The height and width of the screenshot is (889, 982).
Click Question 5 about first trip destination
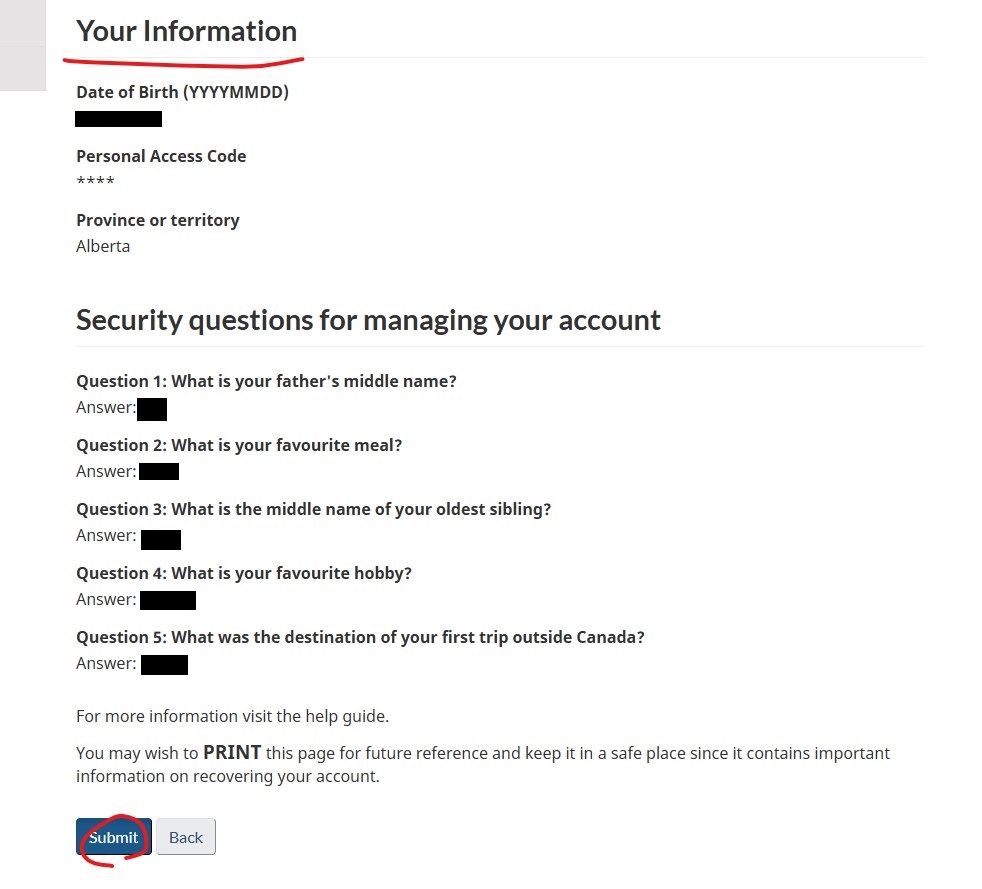pyautogui.click(x=360, y=637)
